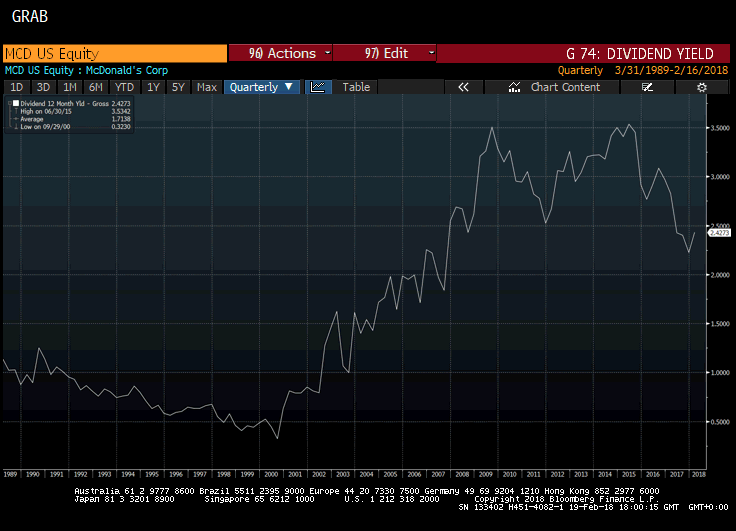The height and width of the screenshot is (531, 736).
Task: Select the Max range tab
Action: point(207,87)
